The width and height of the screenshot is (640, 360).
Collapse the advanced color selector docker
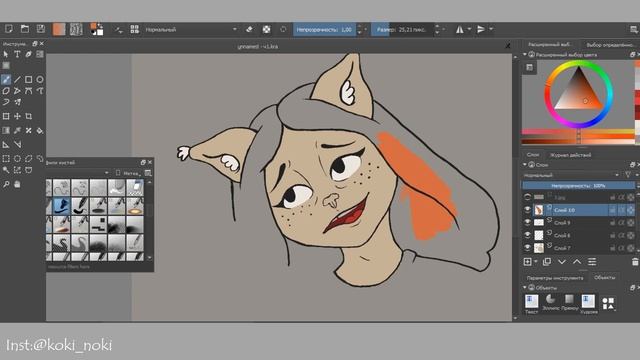(525, 54)
